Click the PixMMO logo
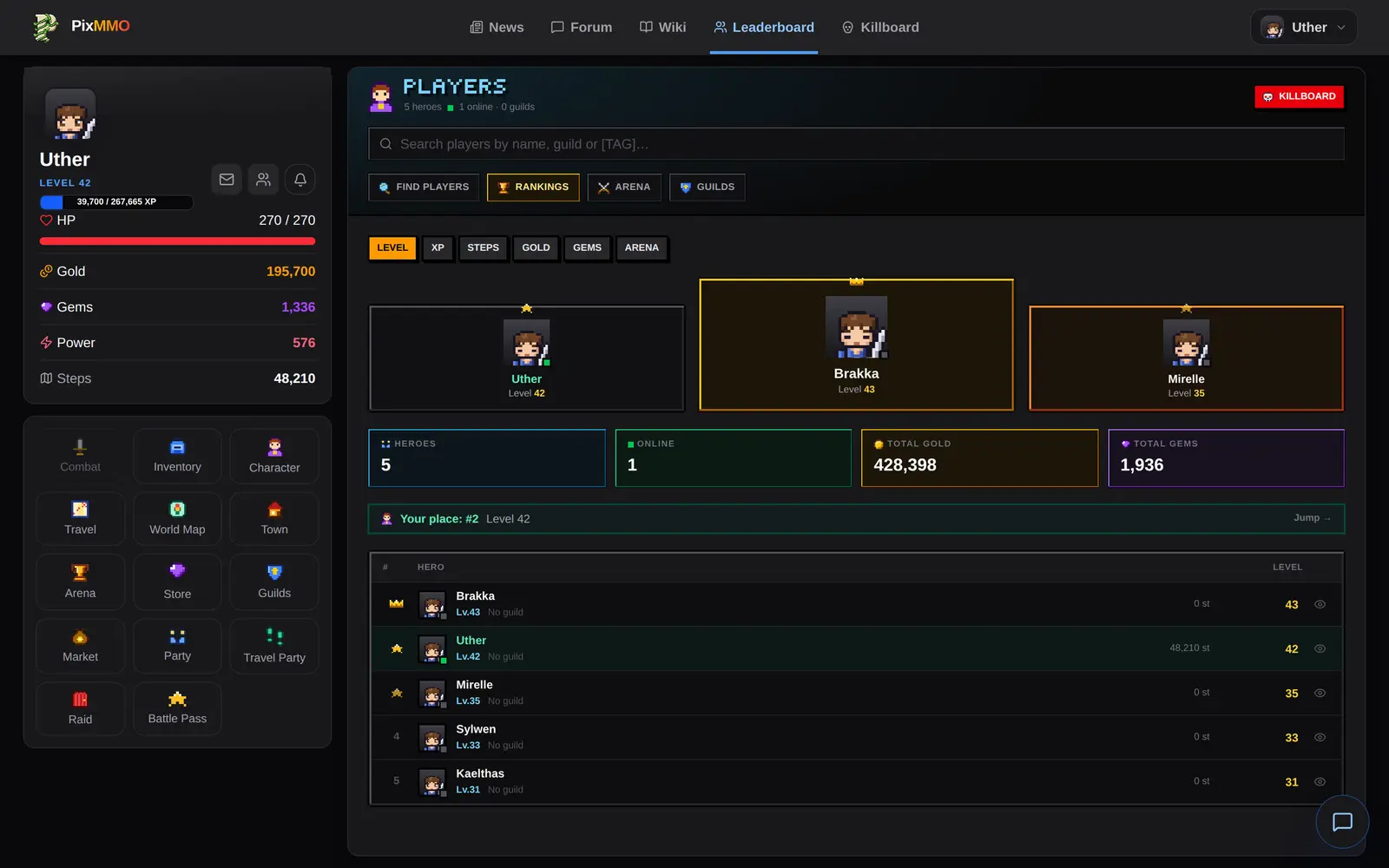The height and width of the screenshot is (868, 1389). click(x=81, y=26)
